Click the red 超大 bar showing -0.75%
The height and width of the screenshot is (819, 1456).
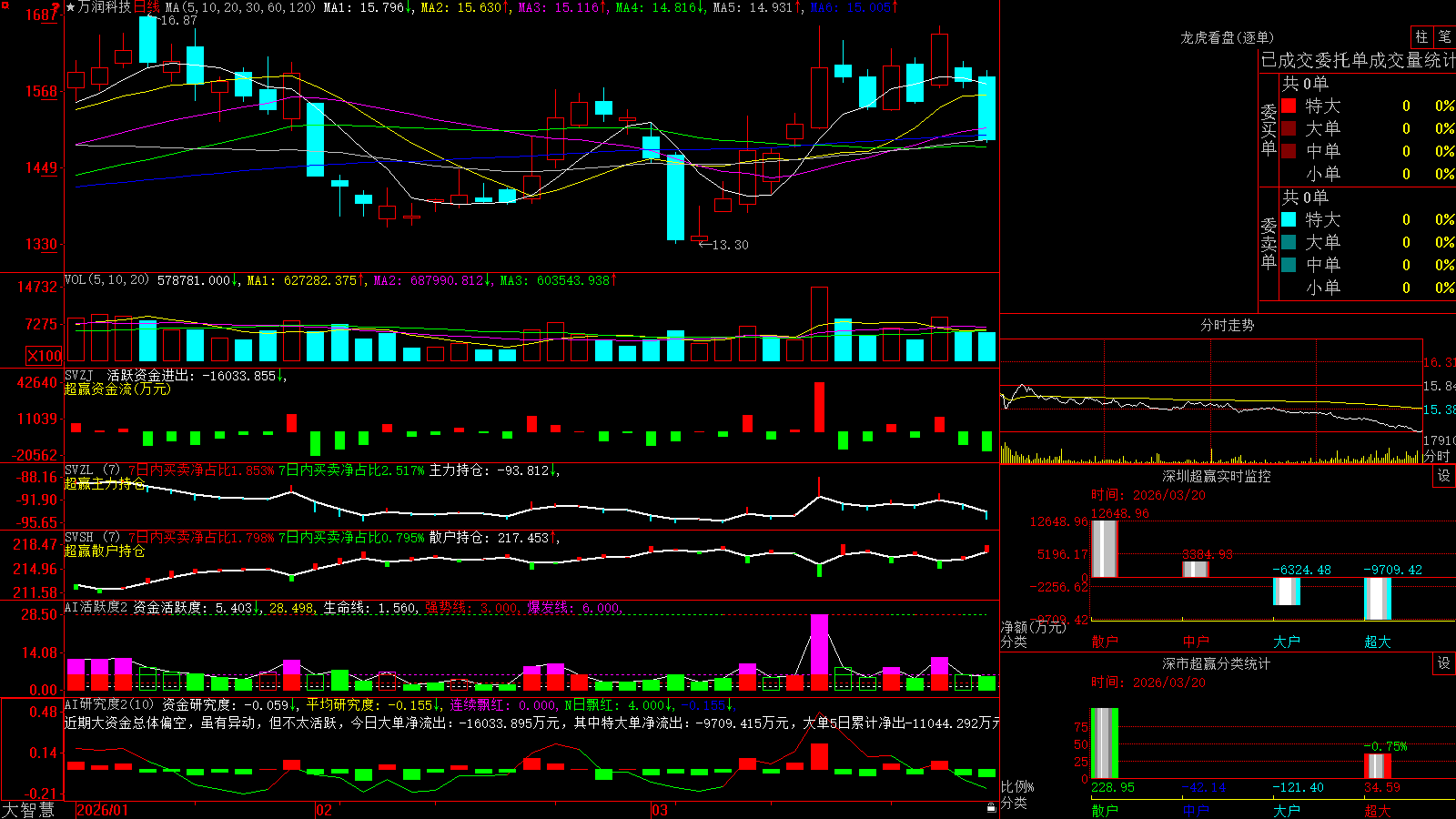coord(1377,766)
